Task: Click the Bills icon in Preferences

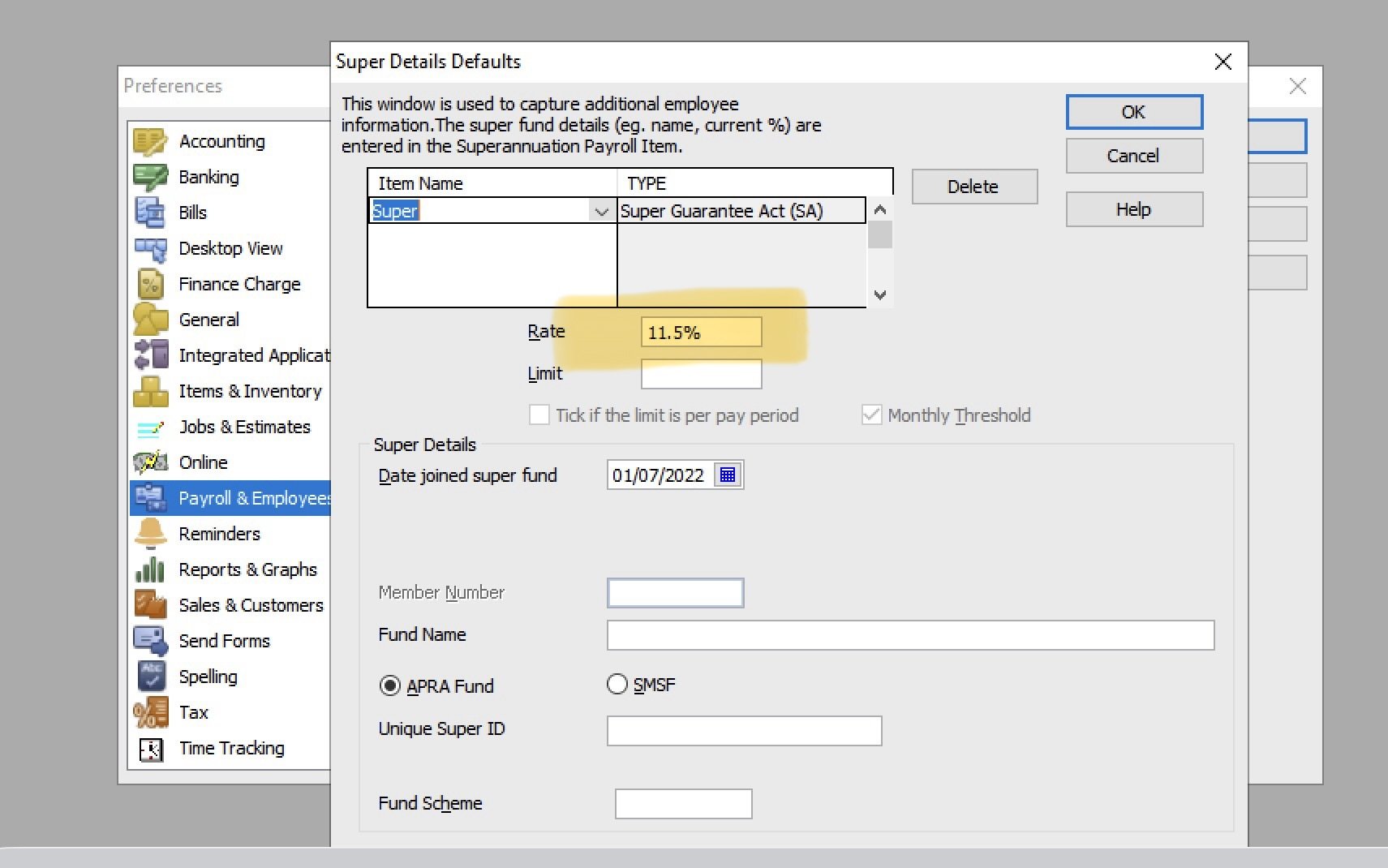Action: point(150,213)
